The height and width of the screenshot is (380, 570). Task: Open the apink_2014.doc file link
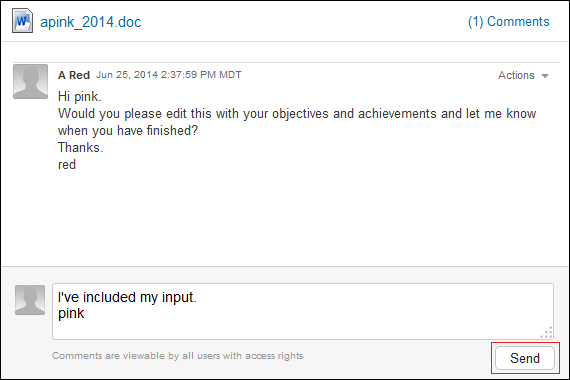(90, 22)
